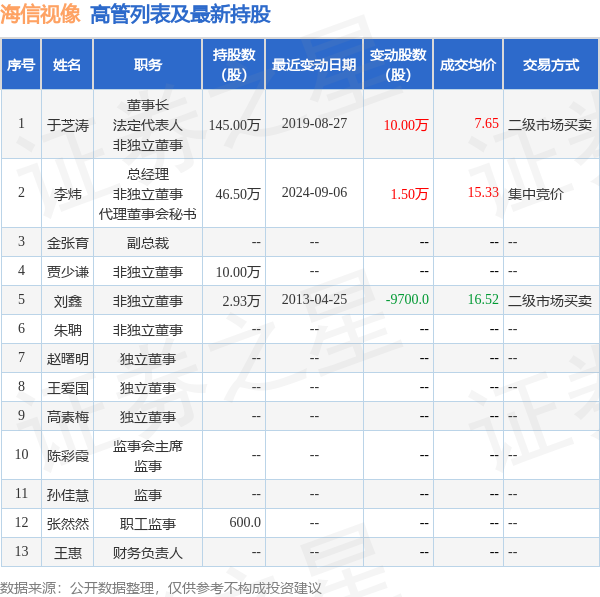Click the 持股数(股) column header
Screen dimensions: 600x597
pyautogui.click(x=234, y=65)
